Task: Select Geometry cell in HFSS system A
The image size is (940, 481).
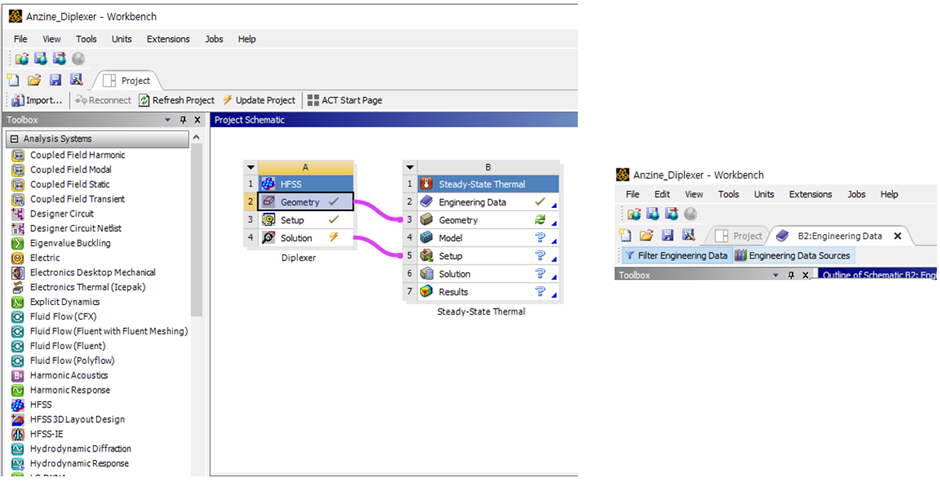Action: [306, 202]
